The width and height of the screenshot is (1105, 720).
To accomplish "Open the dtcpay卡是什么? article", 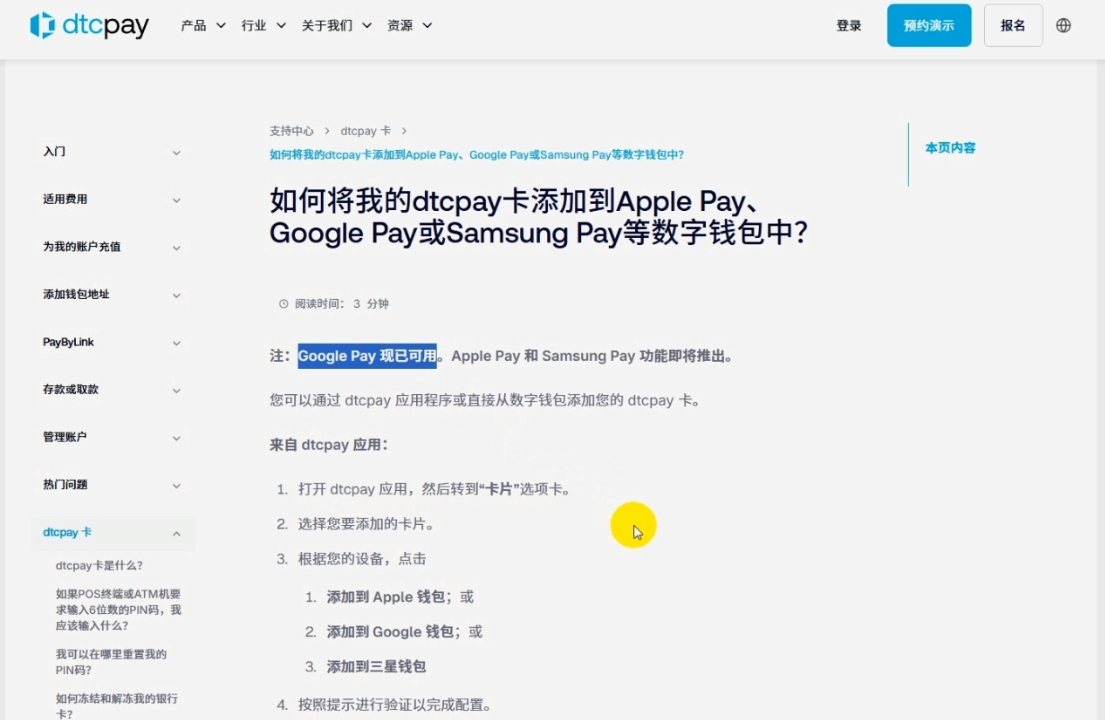I will point(99,565).
